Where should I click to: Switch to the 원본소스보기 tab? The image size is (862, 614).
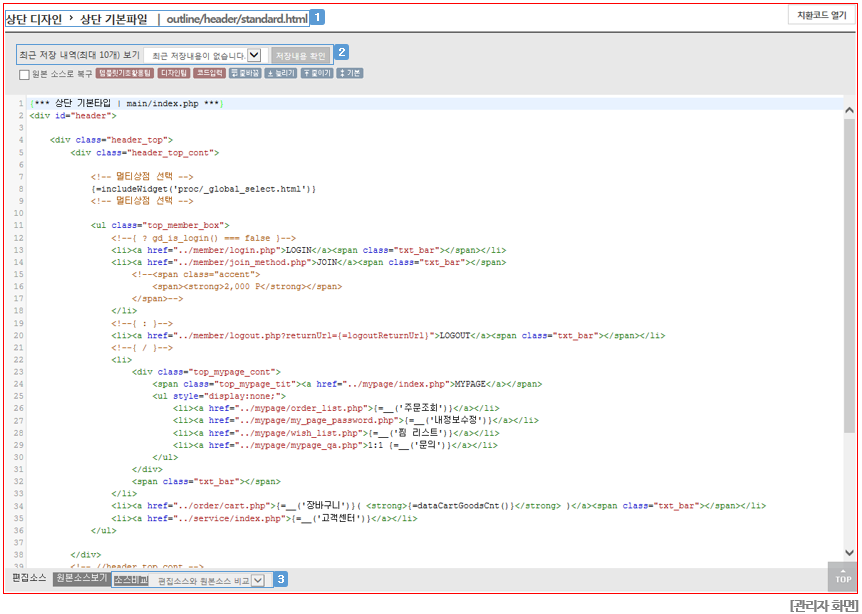(x=81, y=579)
